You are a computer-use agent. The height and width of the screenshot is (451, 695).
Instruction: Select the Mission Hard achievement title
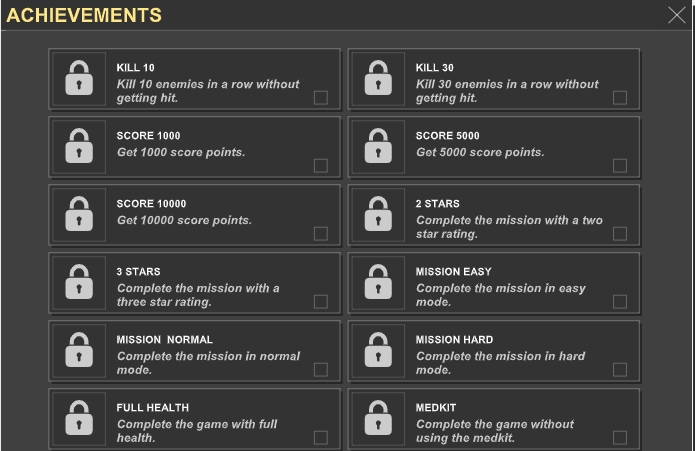(x=454, y=340)
